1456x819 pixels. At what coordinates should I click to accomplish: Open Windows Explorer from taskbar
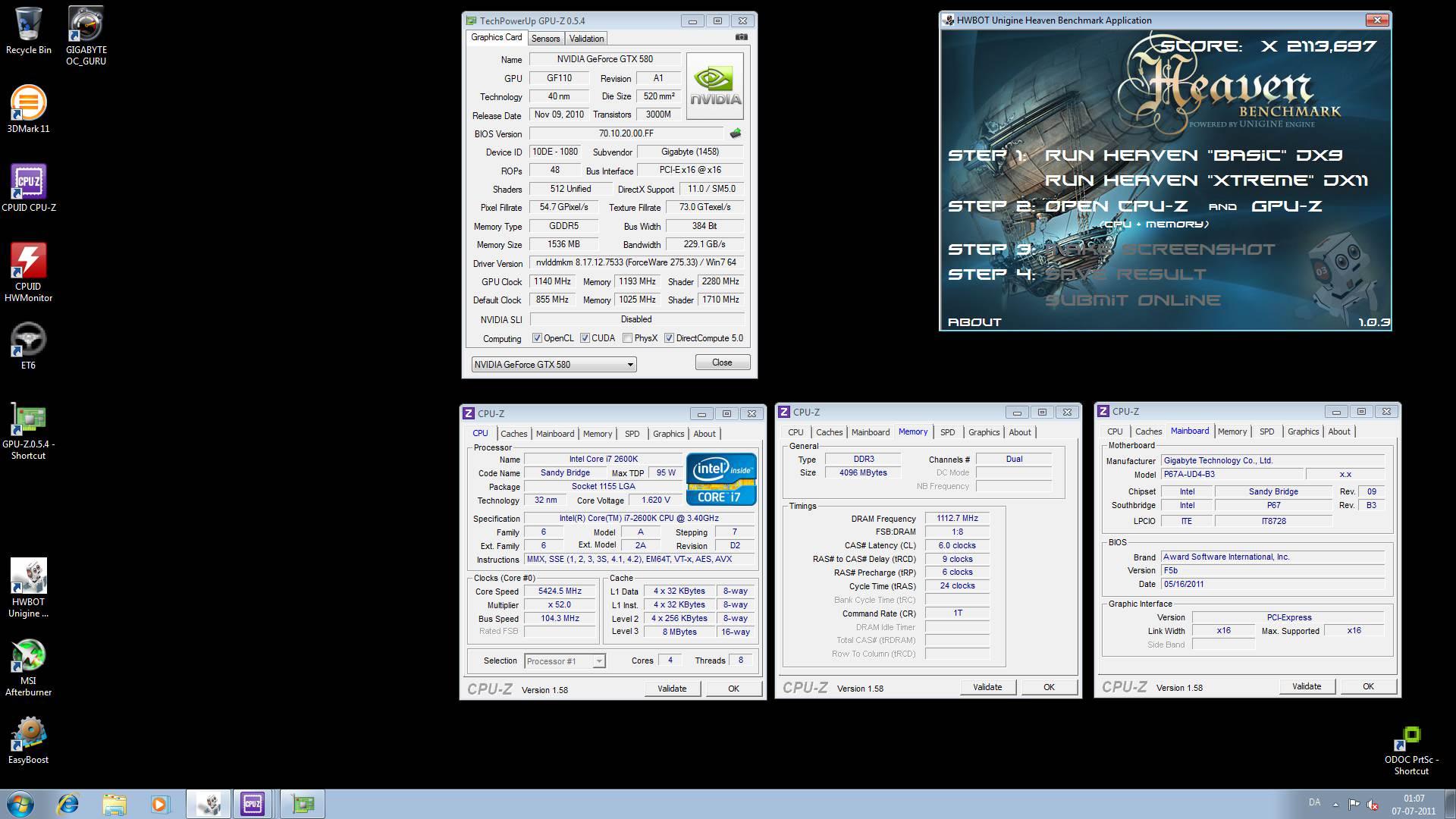pos(115,804)
